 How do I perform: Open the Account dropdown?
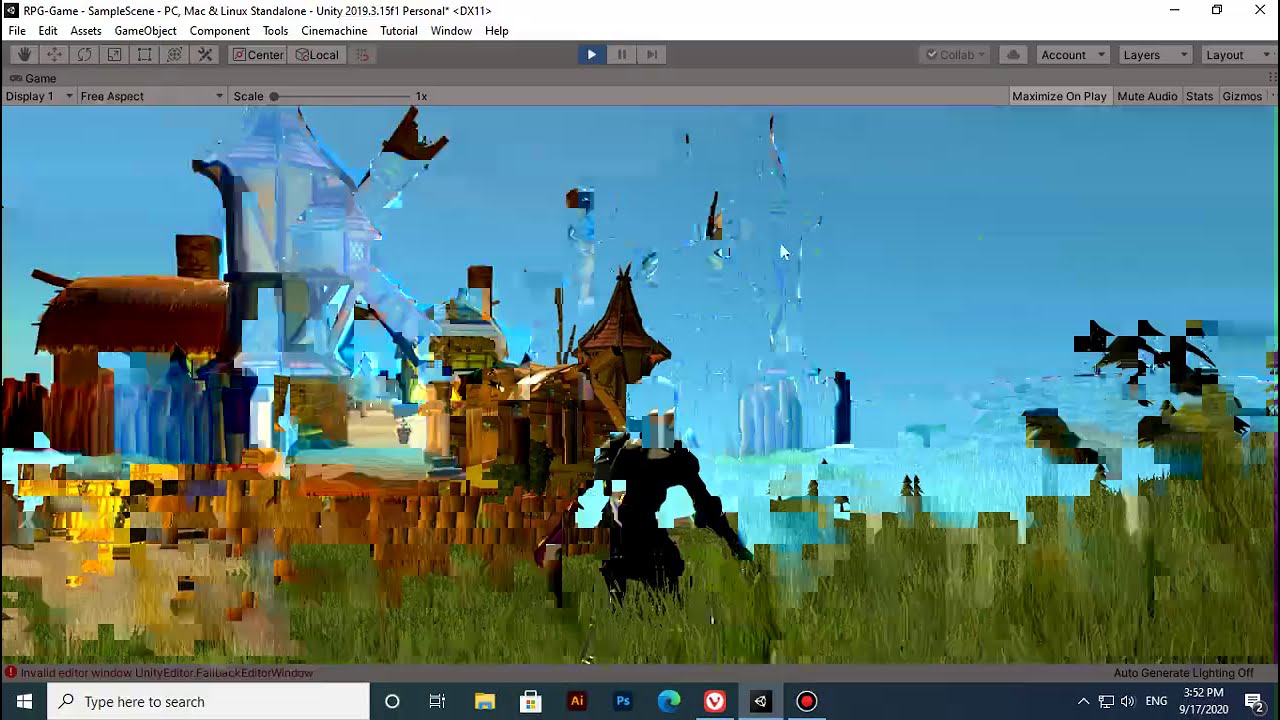(x=1072, y=55)
